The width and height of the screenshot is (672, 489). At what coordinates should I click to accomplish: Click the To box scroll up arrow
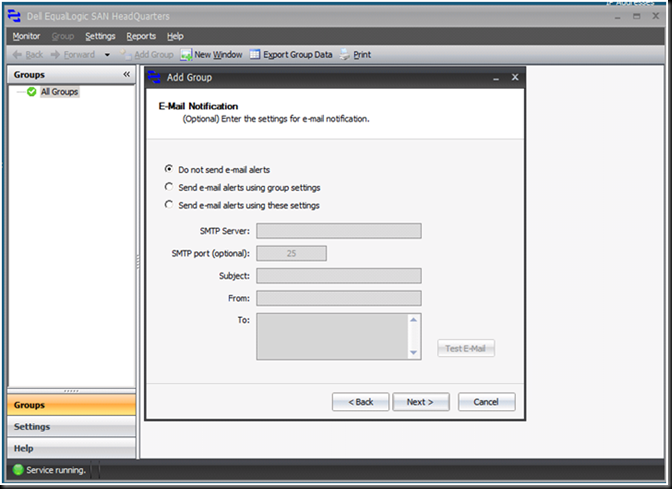click(414, 320)
